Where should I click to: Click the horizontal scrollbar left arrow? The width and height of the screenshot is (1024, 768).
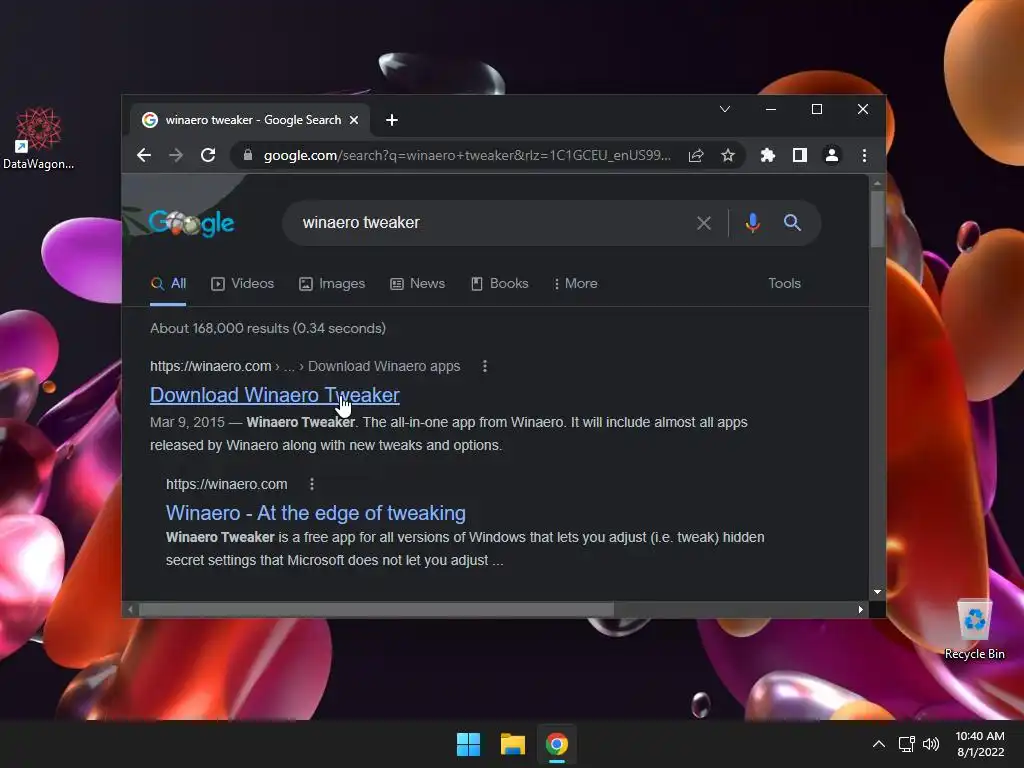[x=131, y=609]
